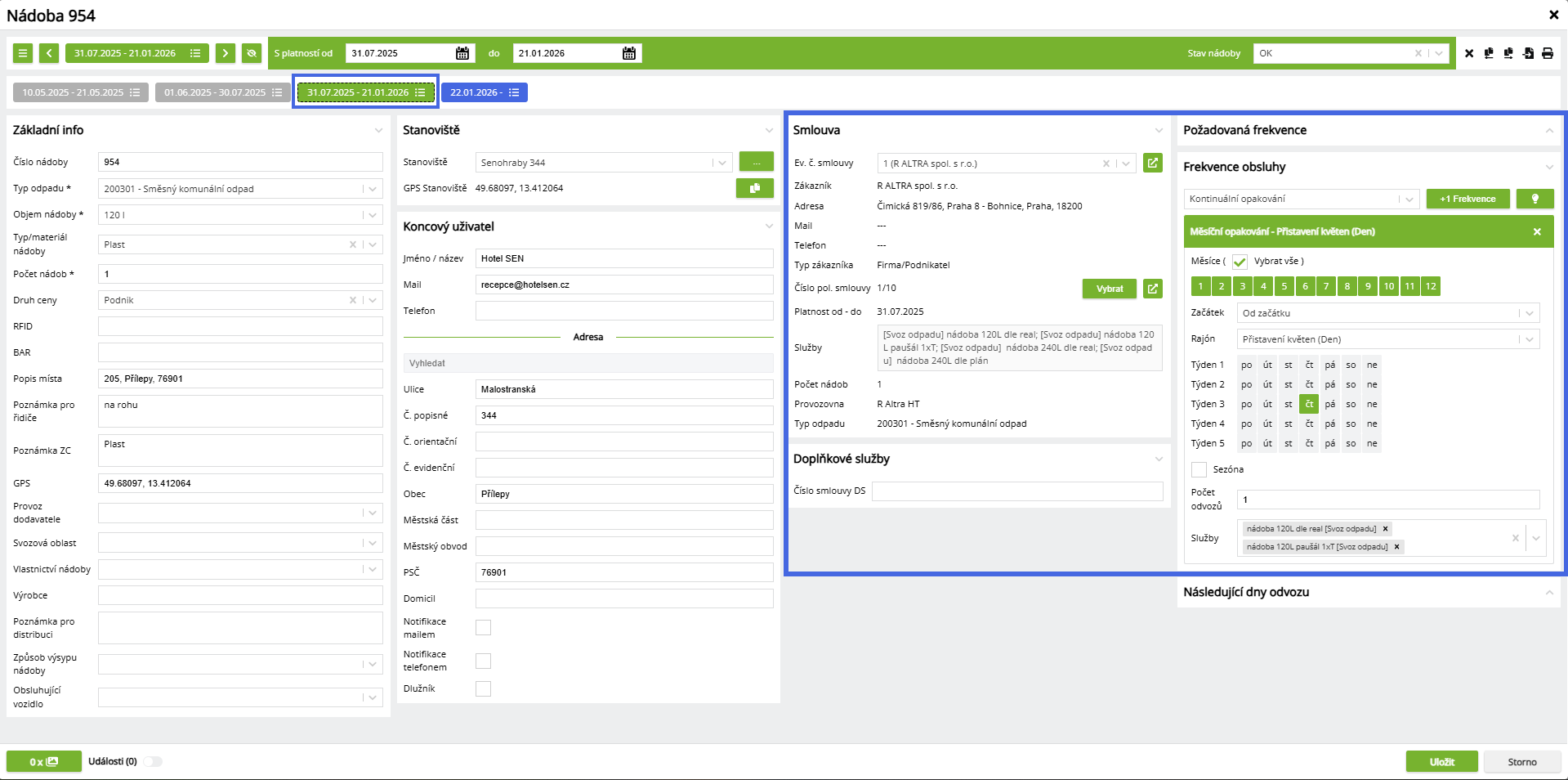
Task: Check Notifikace telefonem checkbox
Action: coord(484,661)
